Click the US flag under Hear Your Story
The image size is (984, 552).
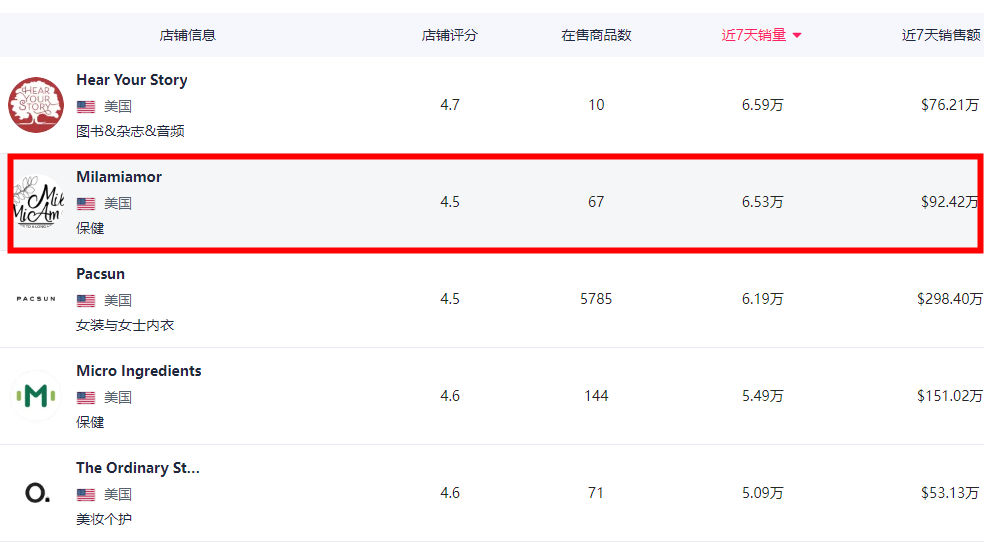point(86,106)
